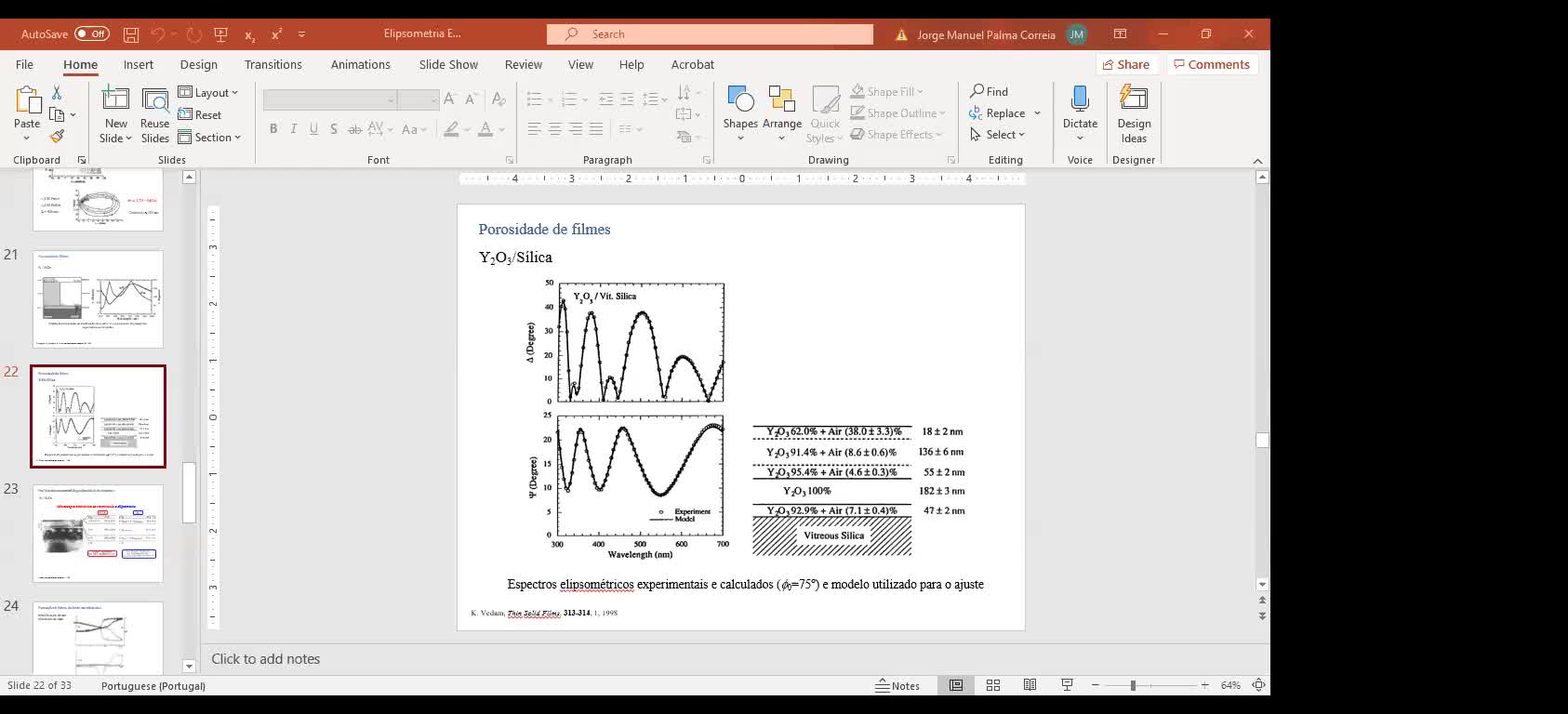Viewport: 1568px width, 714px height.
Task: Toggle AutoSave switch off/on
Action: coord(91,34)
